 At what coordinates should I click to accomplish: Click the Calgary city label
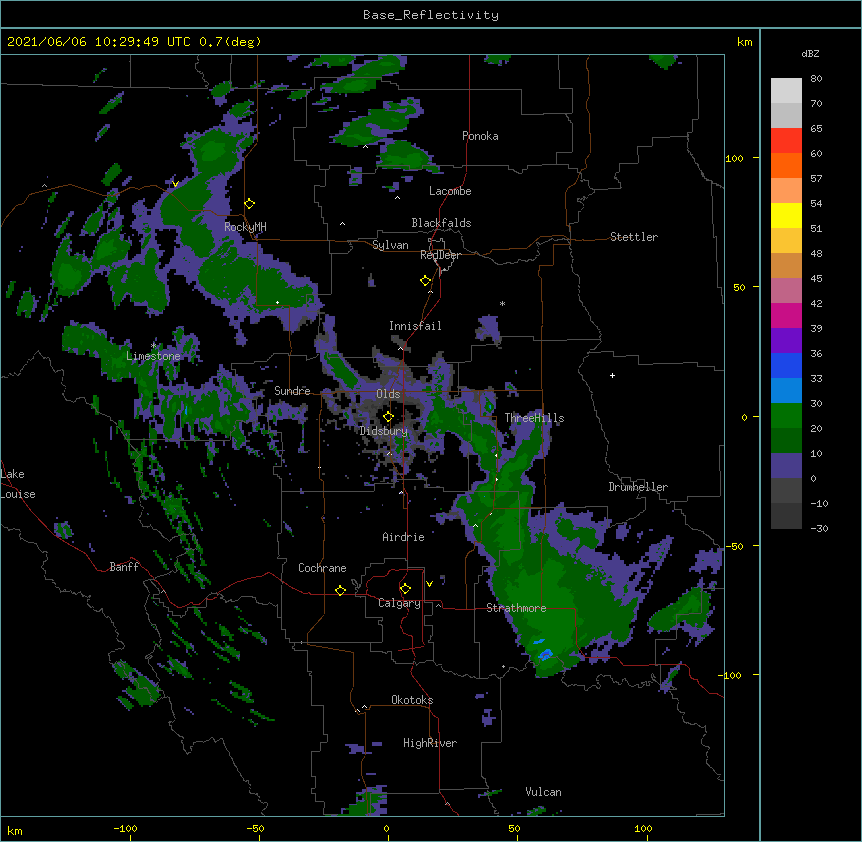point(399,603)
